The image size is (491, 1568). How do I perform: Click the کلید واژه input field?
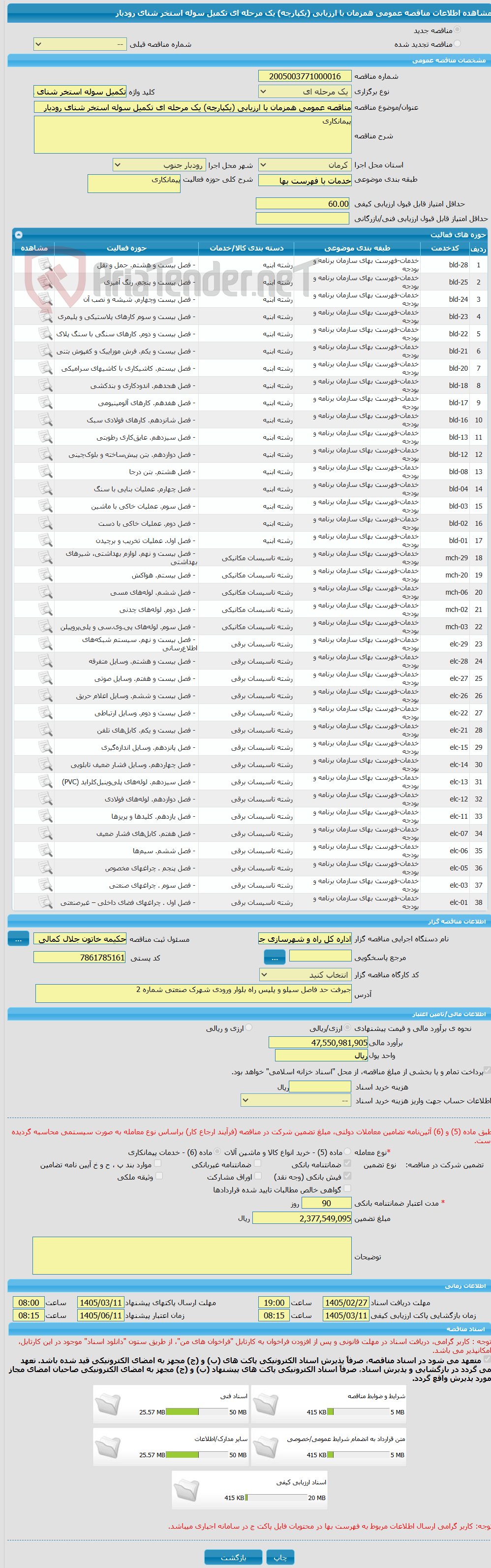point(80,91)
